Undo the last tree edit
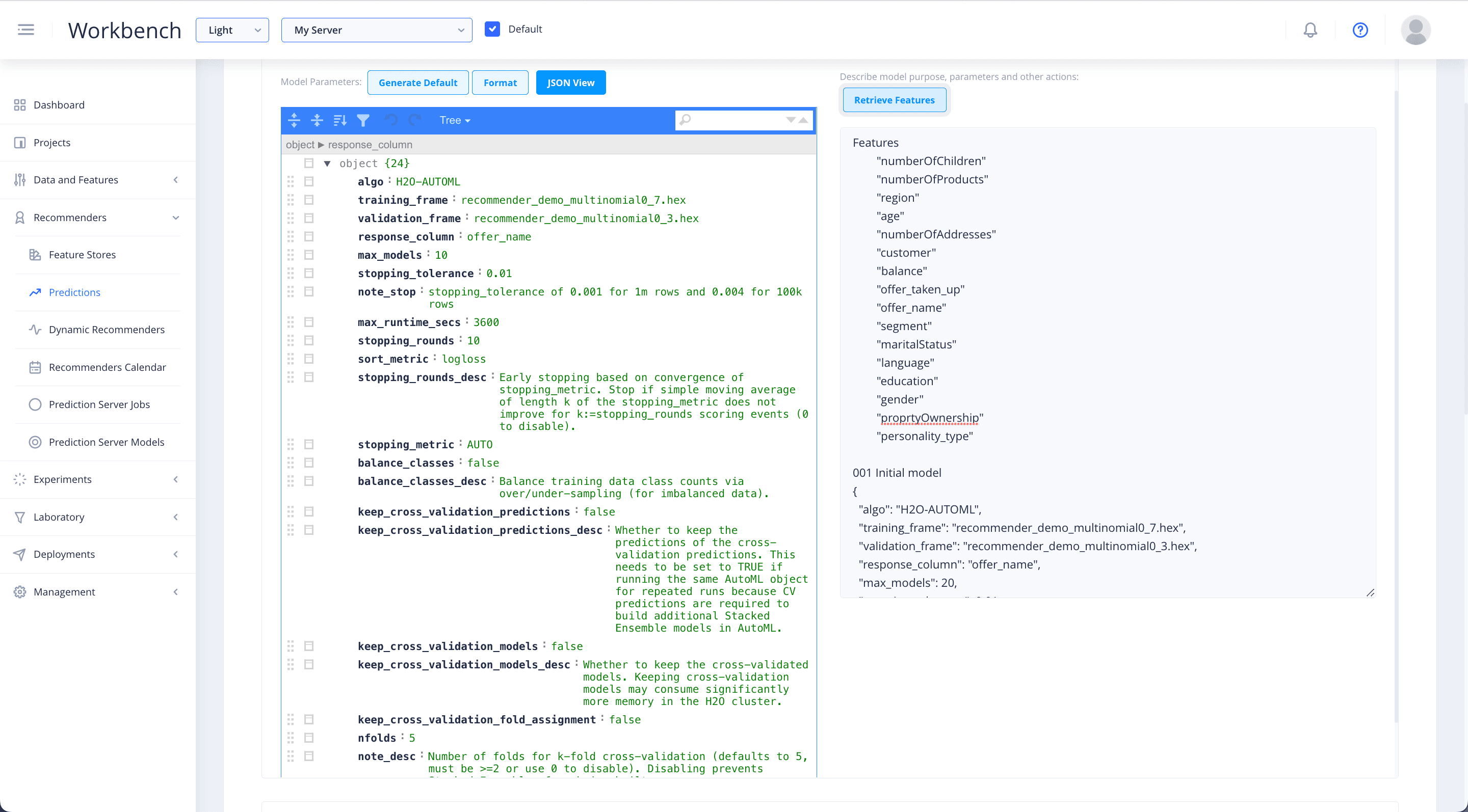Image resolution: width=1468 pixels, height=812 pixels. tap(390, 120)
